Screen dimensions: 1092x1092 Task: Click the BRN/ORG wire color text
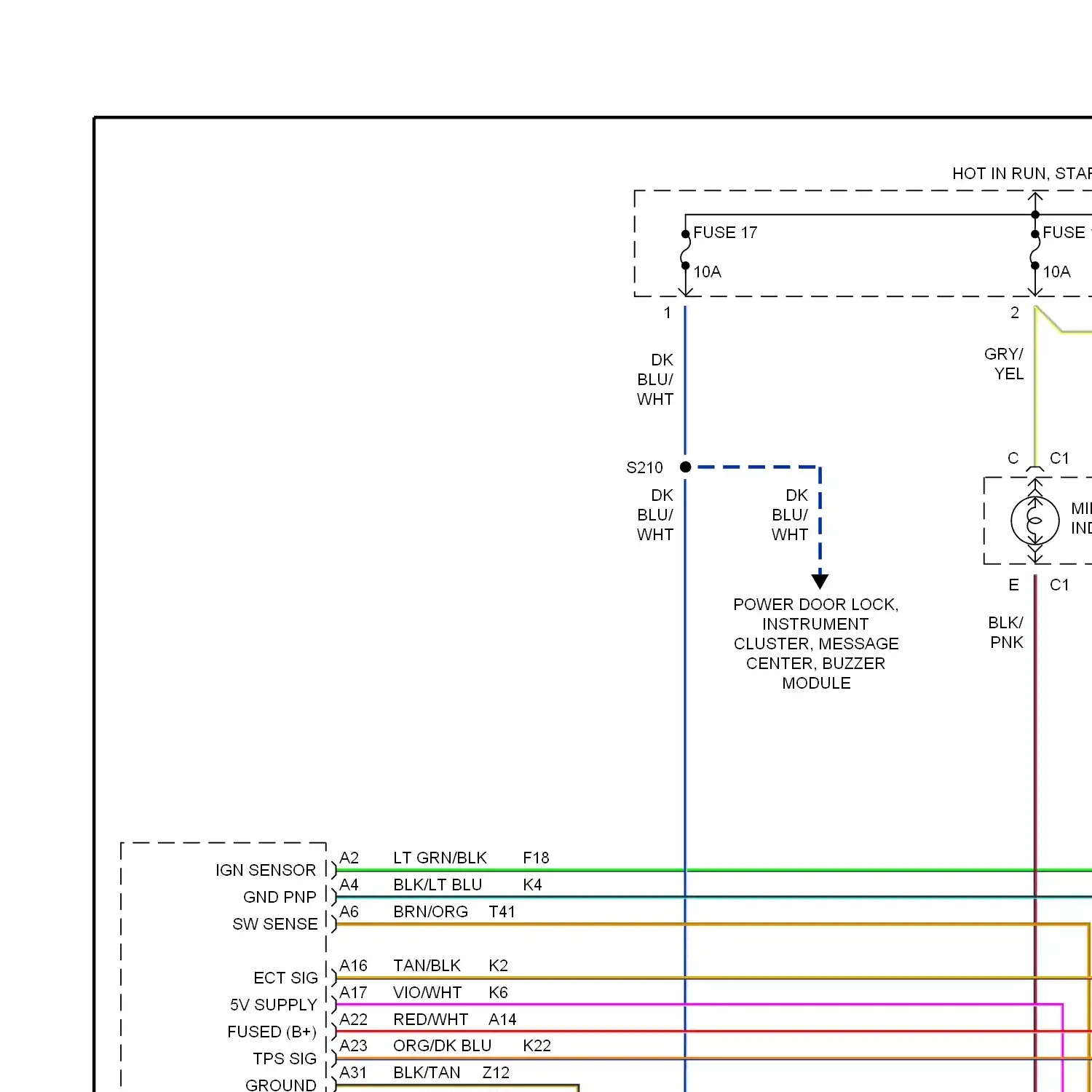(x=430, y=911)
